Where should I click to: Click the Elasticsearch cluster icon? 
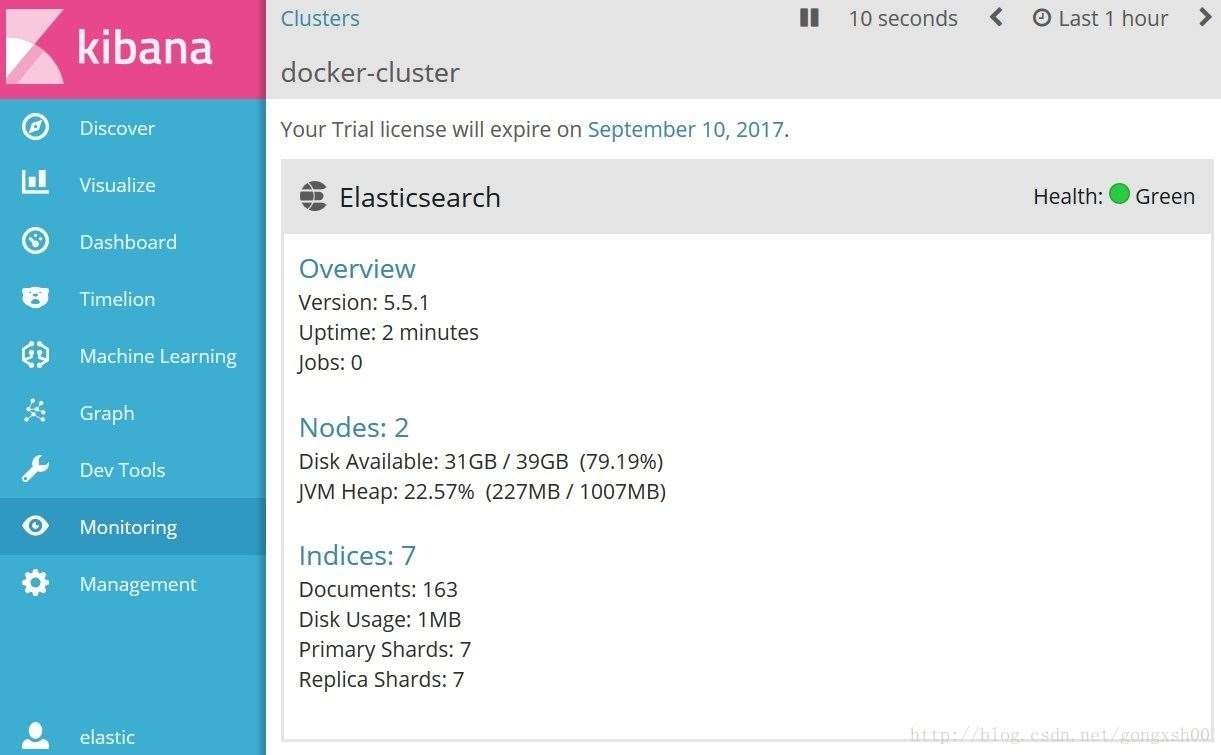pyautogui.click(x=313, y=196)
